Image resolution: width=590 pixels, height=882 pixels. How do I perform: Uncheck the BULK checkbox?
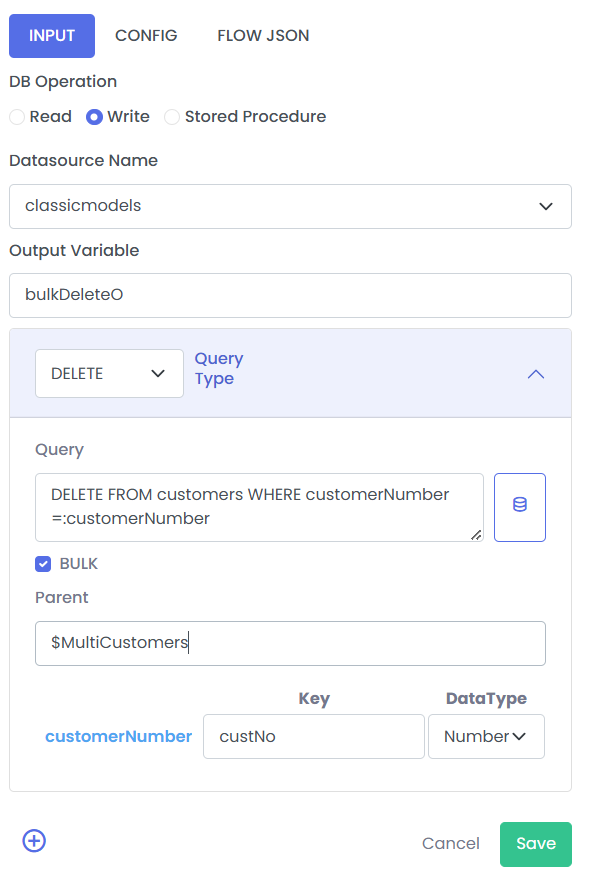point(43,564)
